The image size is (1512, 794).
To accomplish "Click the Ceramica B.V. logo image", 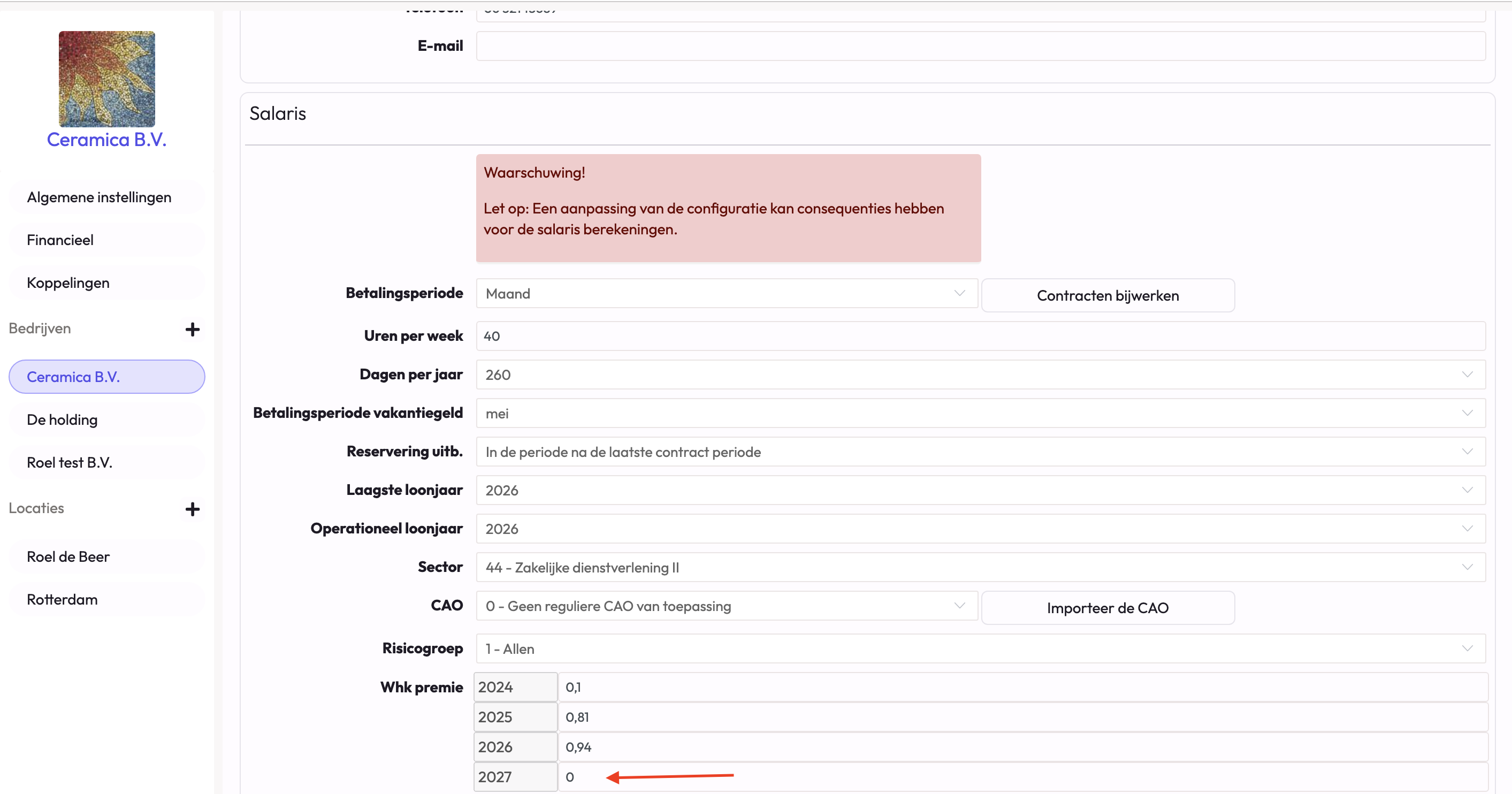I will (x=107, y=79).
